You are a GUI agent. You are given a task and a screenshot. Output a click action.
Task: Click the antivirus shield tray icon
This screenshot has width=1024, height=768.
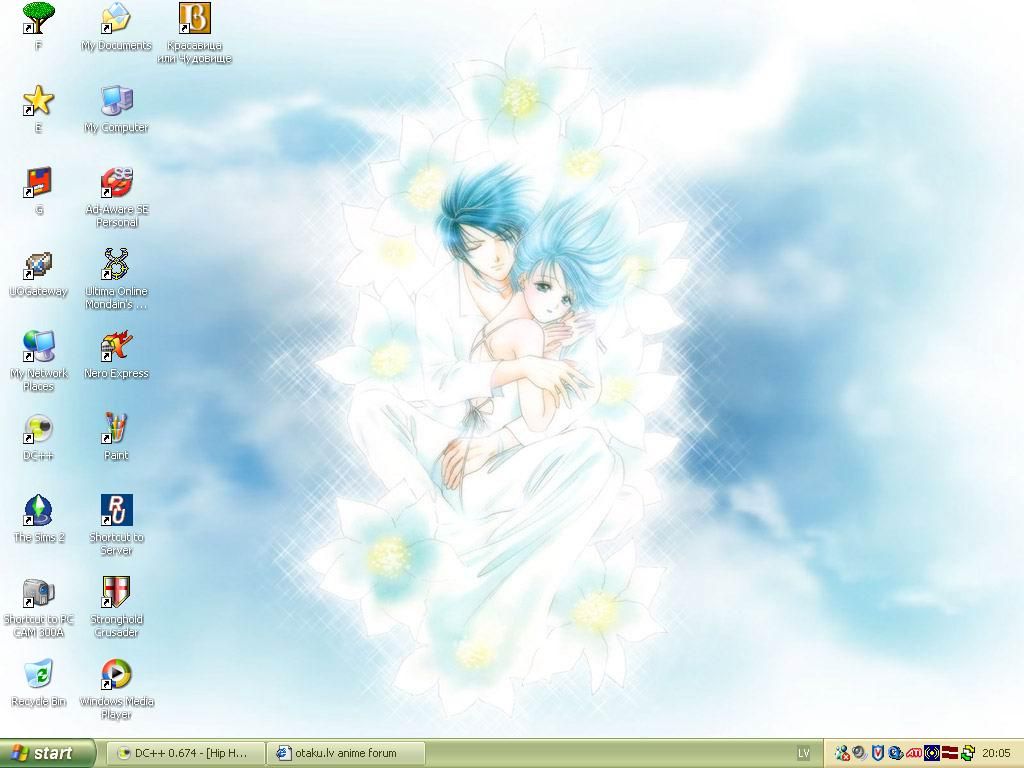pos(878,754)
